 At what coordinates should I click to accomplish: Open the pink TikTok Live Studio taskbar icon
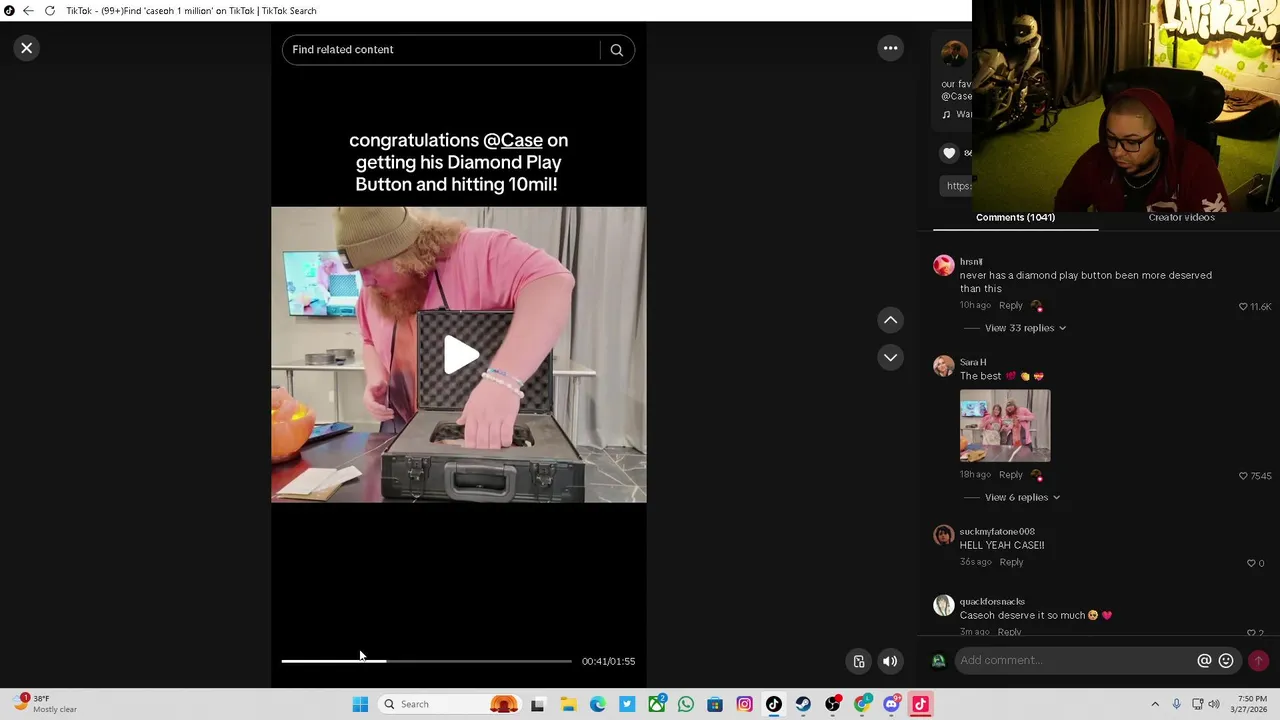(x=921, y=704)
